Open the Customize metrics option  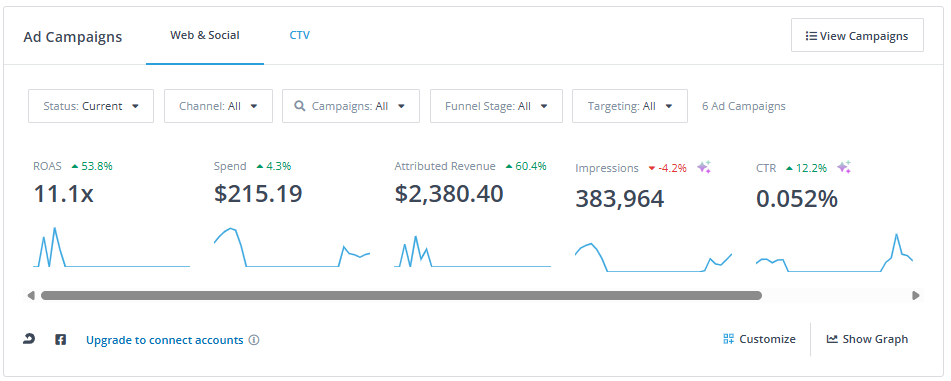[x=759, y=339]
